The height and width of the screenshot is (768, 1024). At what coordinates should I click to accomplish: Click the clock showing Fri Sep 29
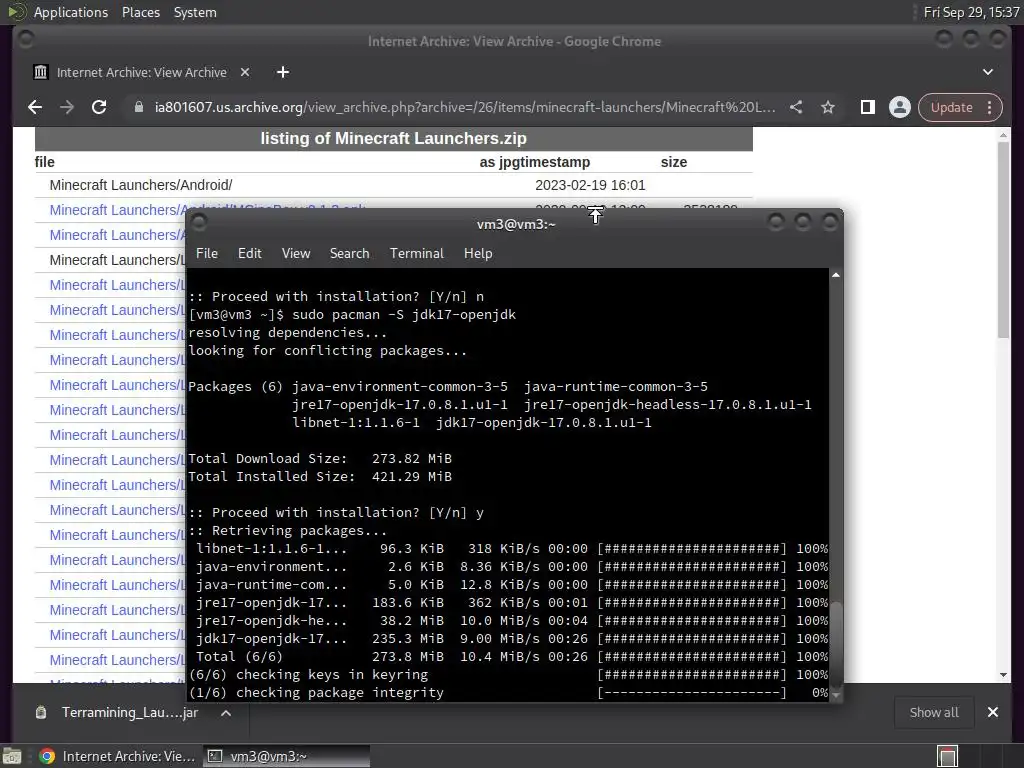pos(971,12)
